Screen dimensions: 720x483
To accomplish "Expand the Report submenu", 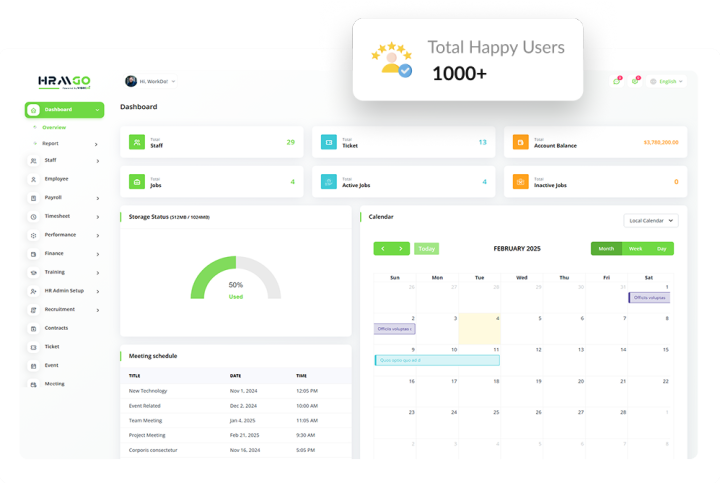I will (96, 144).
